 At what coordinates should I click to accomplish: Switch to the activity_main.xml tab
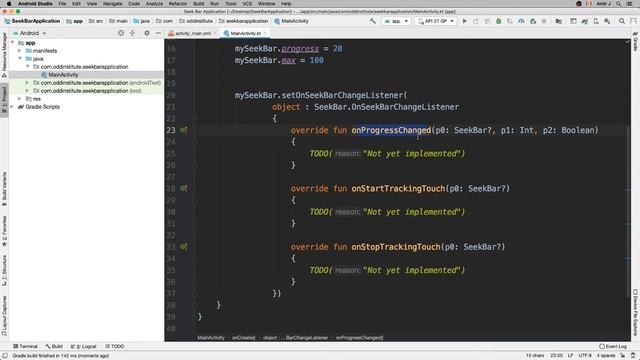pos(192,33)
